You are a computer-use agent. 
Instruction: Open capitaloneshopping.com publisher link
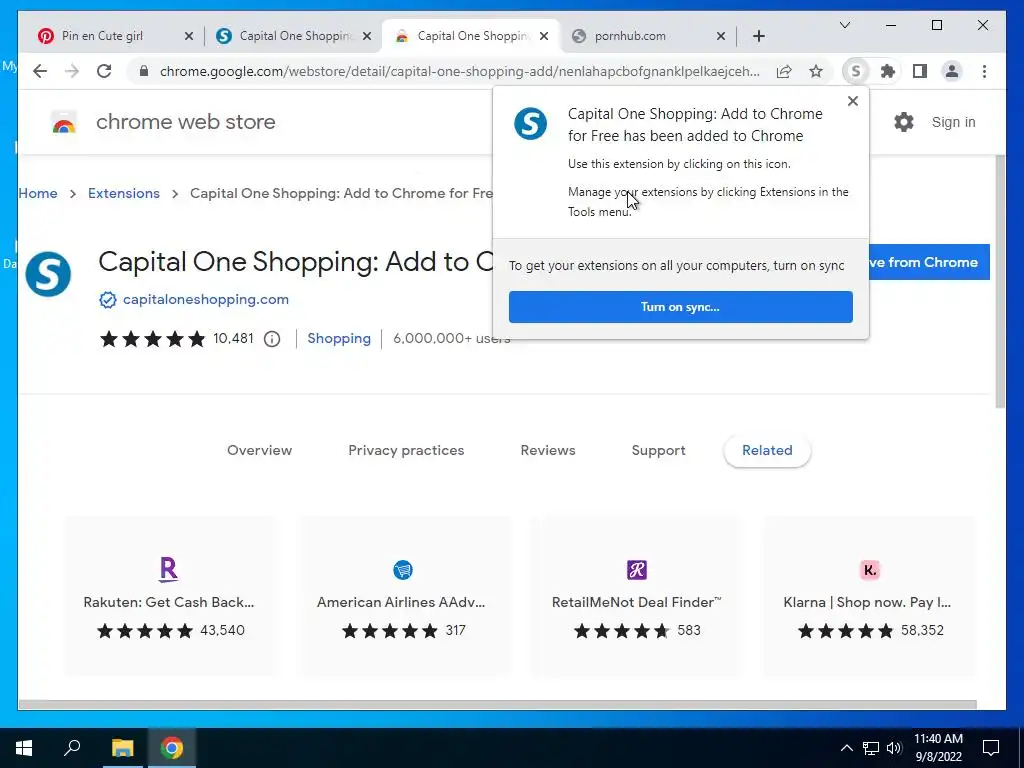[206, 299]
